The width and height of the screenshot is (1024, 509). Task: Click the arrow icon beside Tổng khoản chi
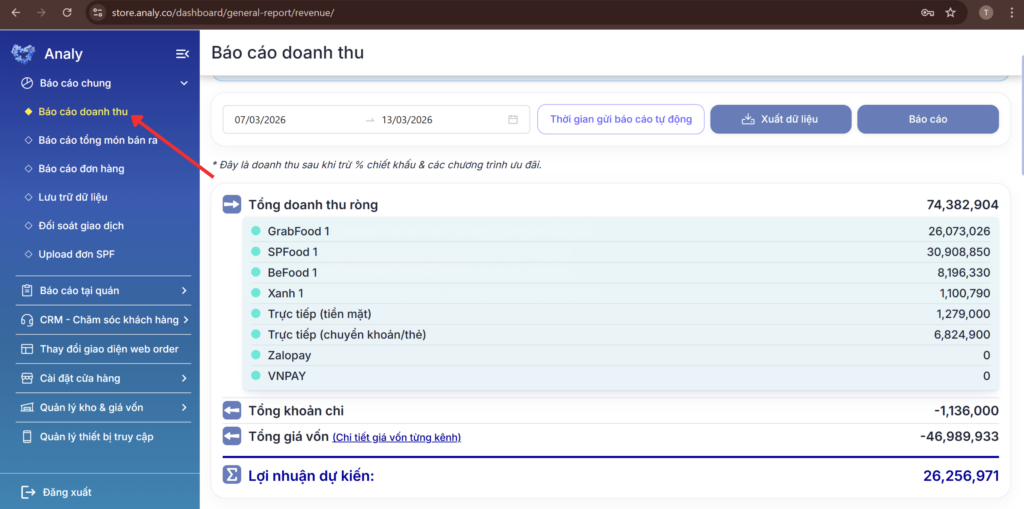(232, 411)
